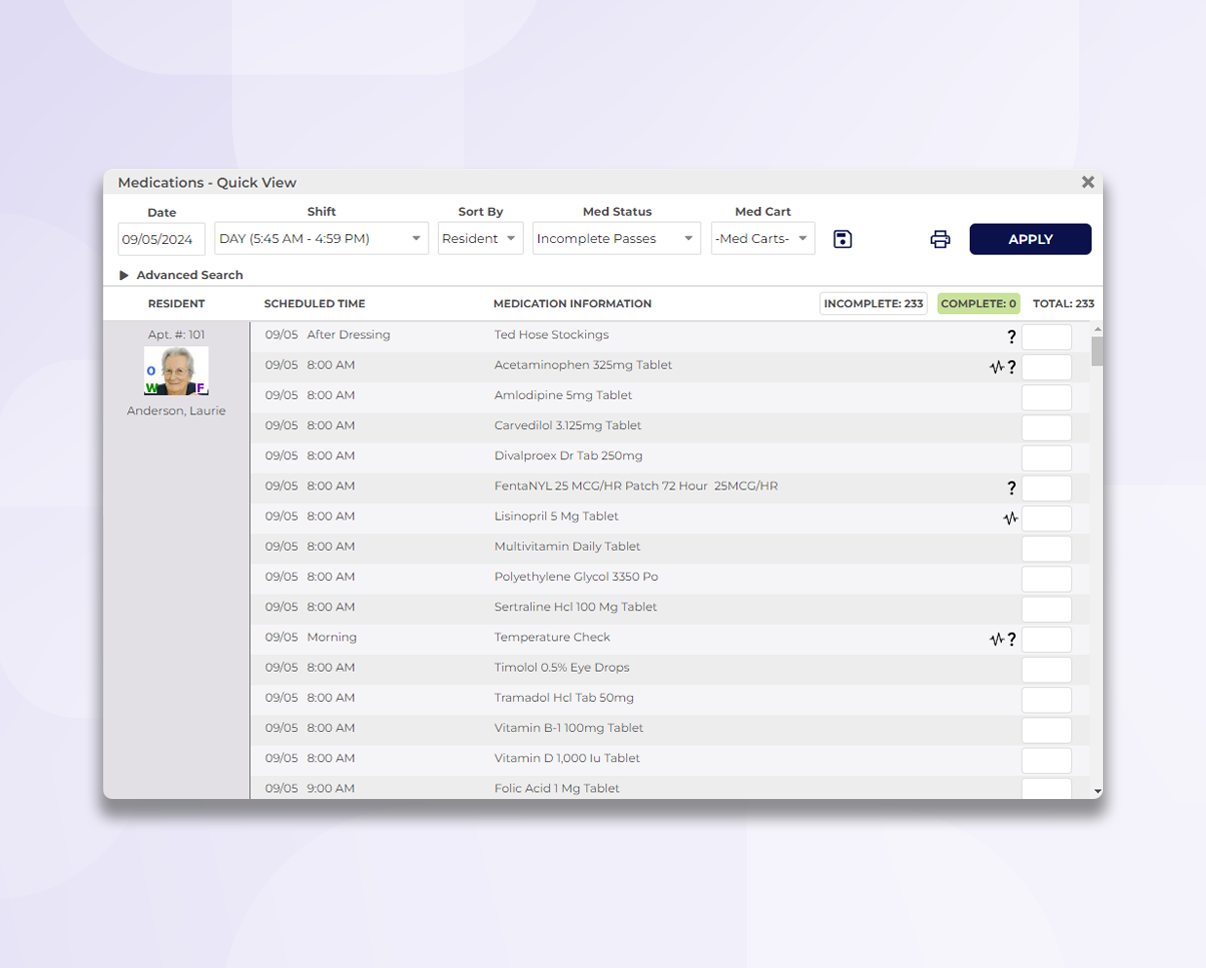This screenshot has width=1206, height=968.
Task: Open the status box for Amlodipine 5mg Tablet
Action: 1048,399
